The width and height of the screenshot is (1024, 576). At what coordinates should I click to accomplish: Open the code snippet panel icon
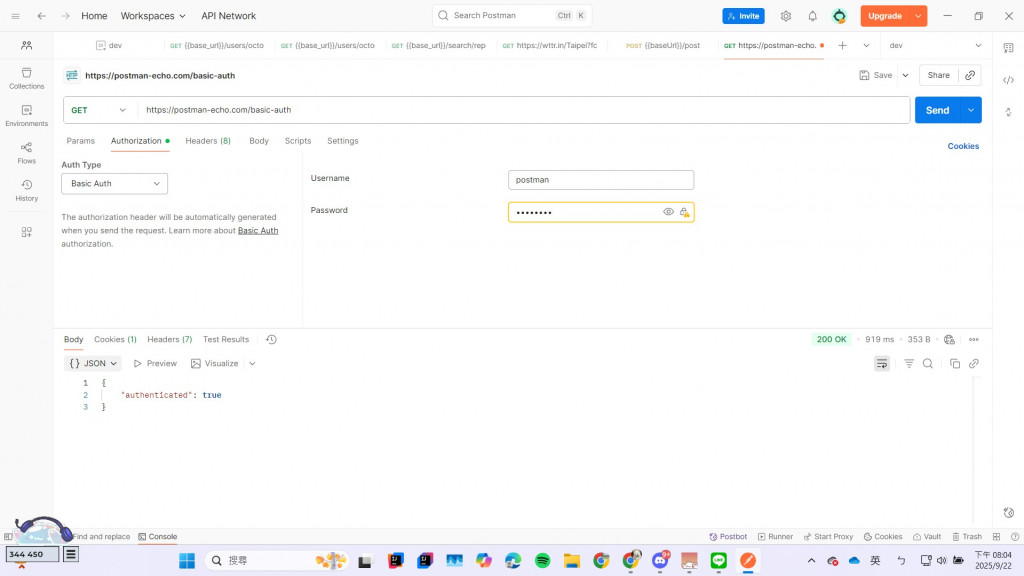1008,80
